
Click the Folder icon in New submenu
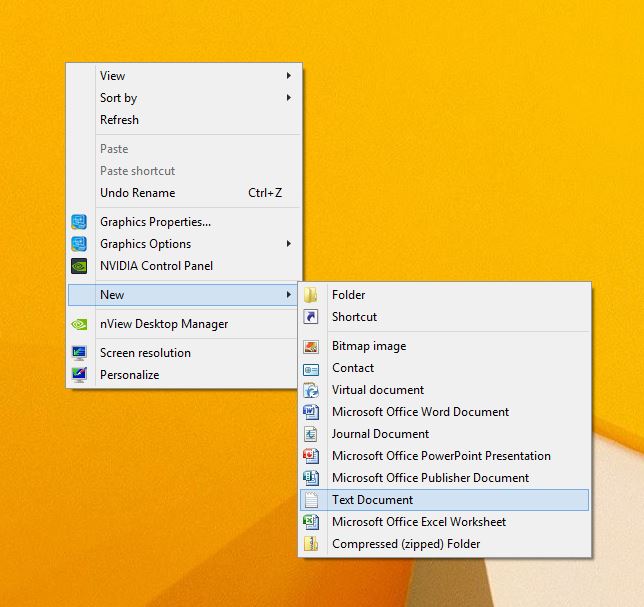coord(311,295)
